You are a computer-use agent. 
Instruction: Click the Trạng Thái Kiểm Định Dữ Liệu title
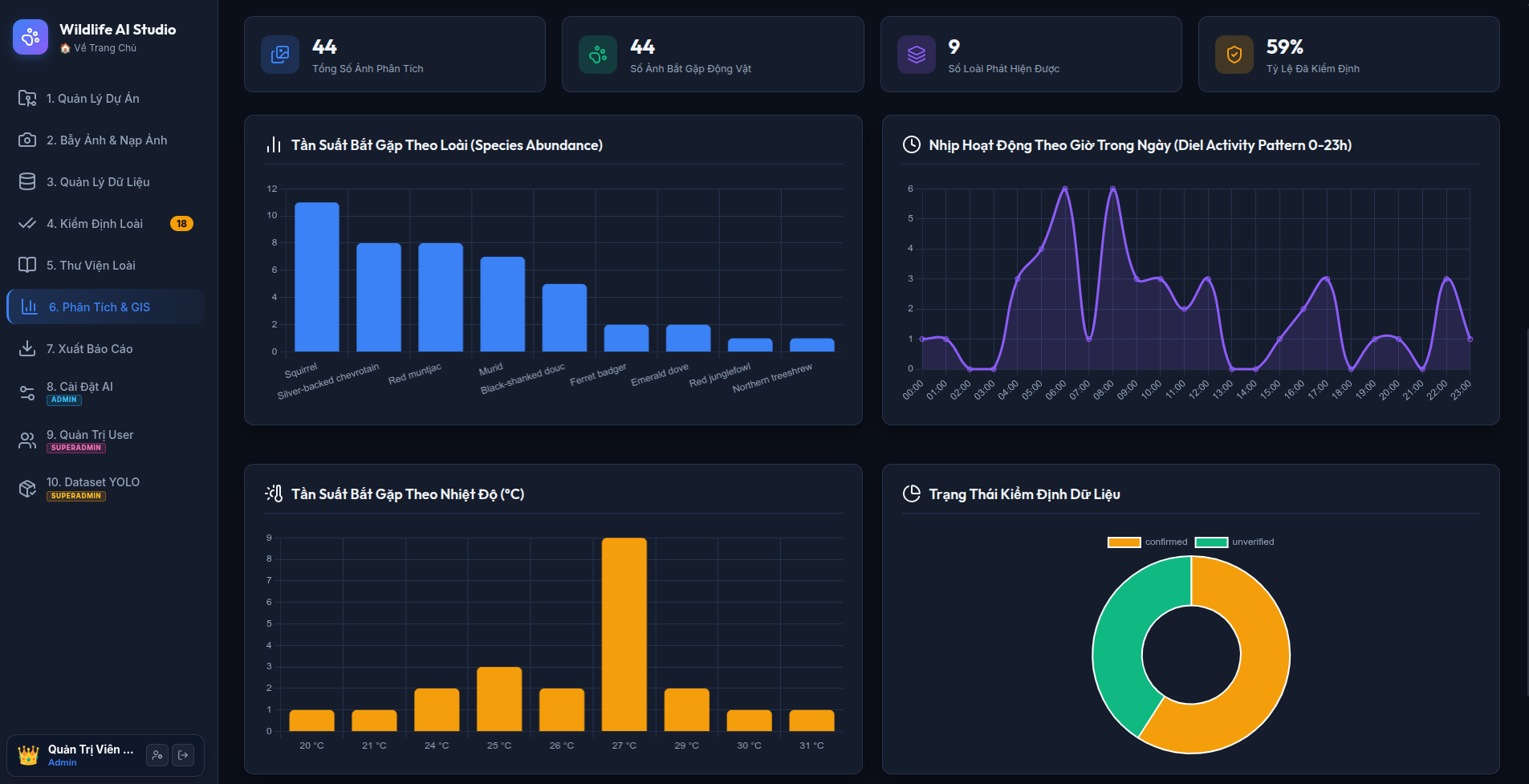tap(1025, 494)
